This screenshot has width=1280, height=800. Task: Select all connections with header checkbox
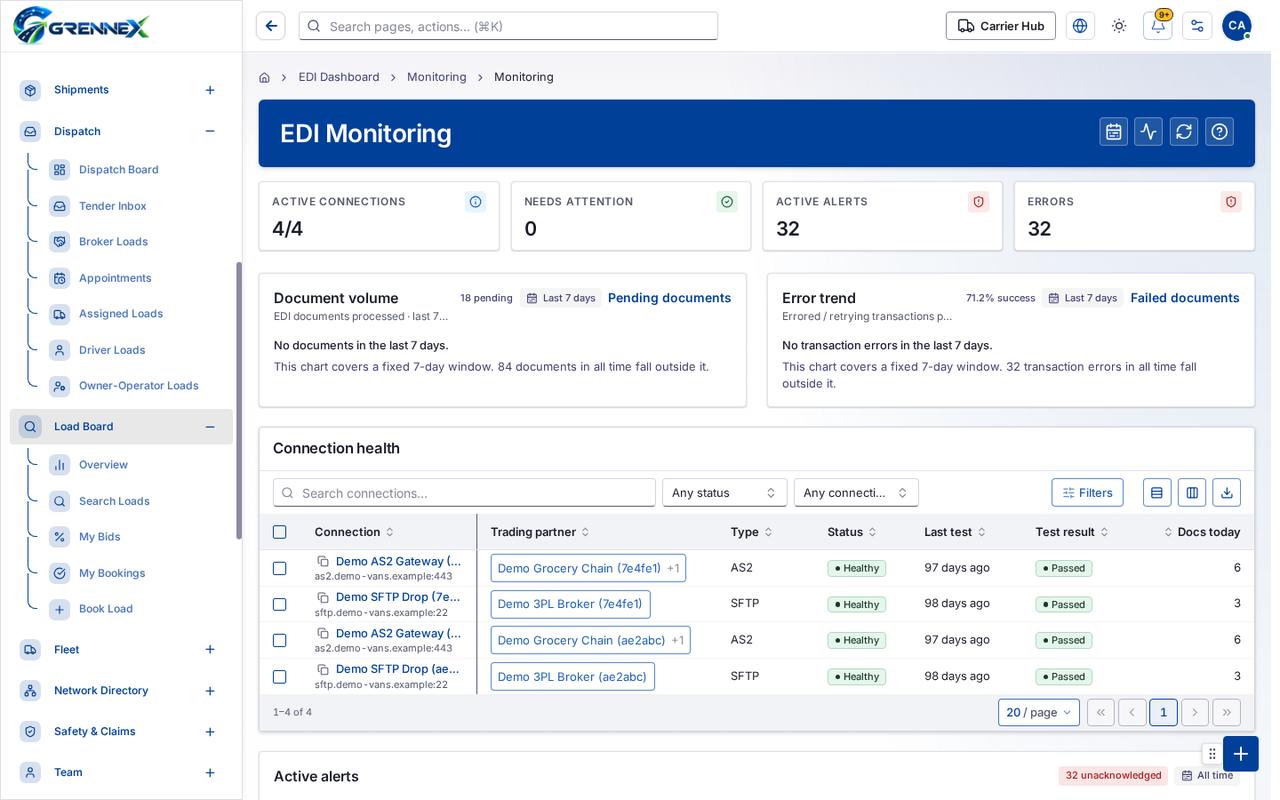[x=279, y=532]
